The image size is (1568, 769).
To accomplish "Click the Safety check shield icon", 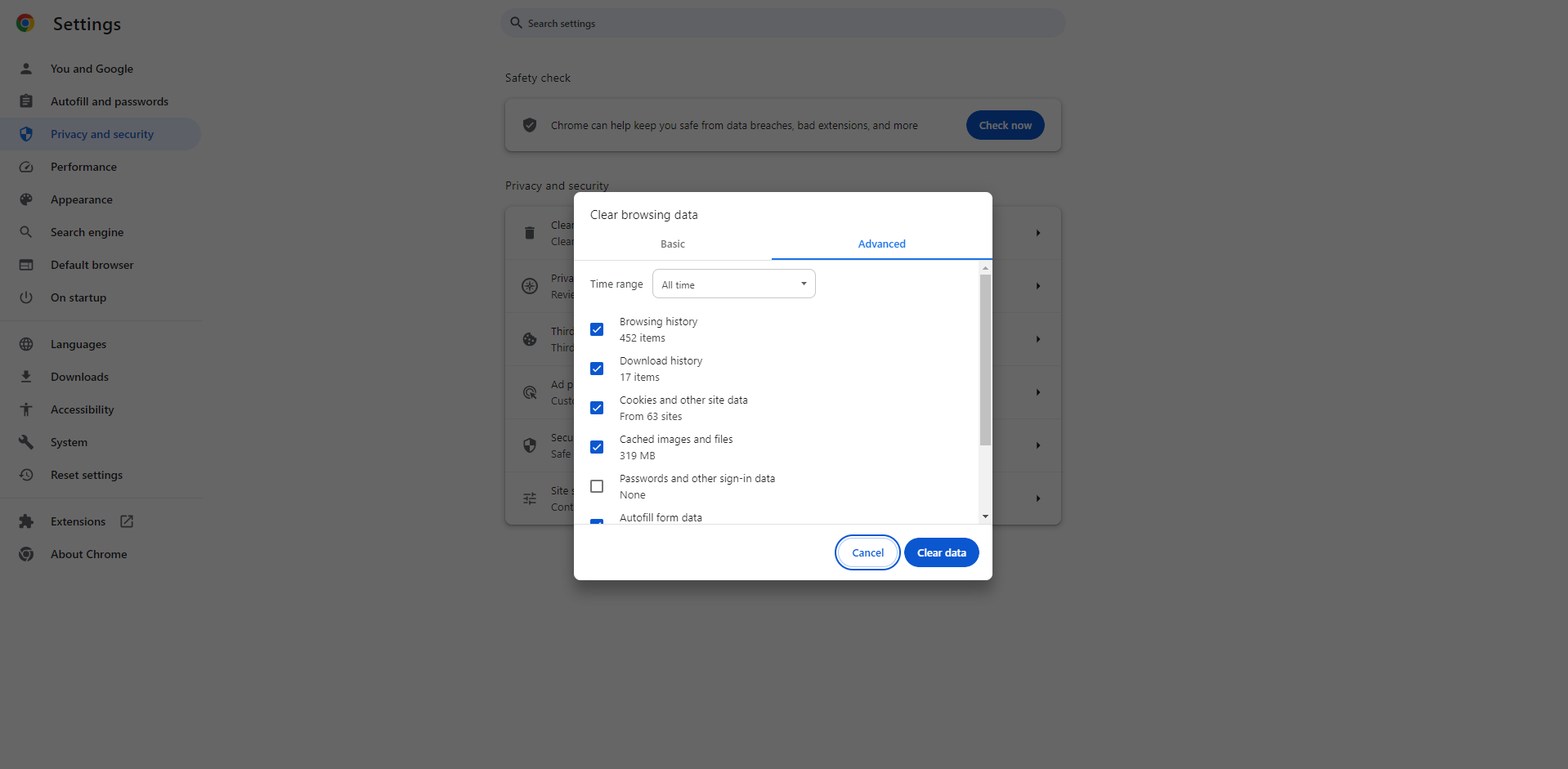I will tap(530, 125).
